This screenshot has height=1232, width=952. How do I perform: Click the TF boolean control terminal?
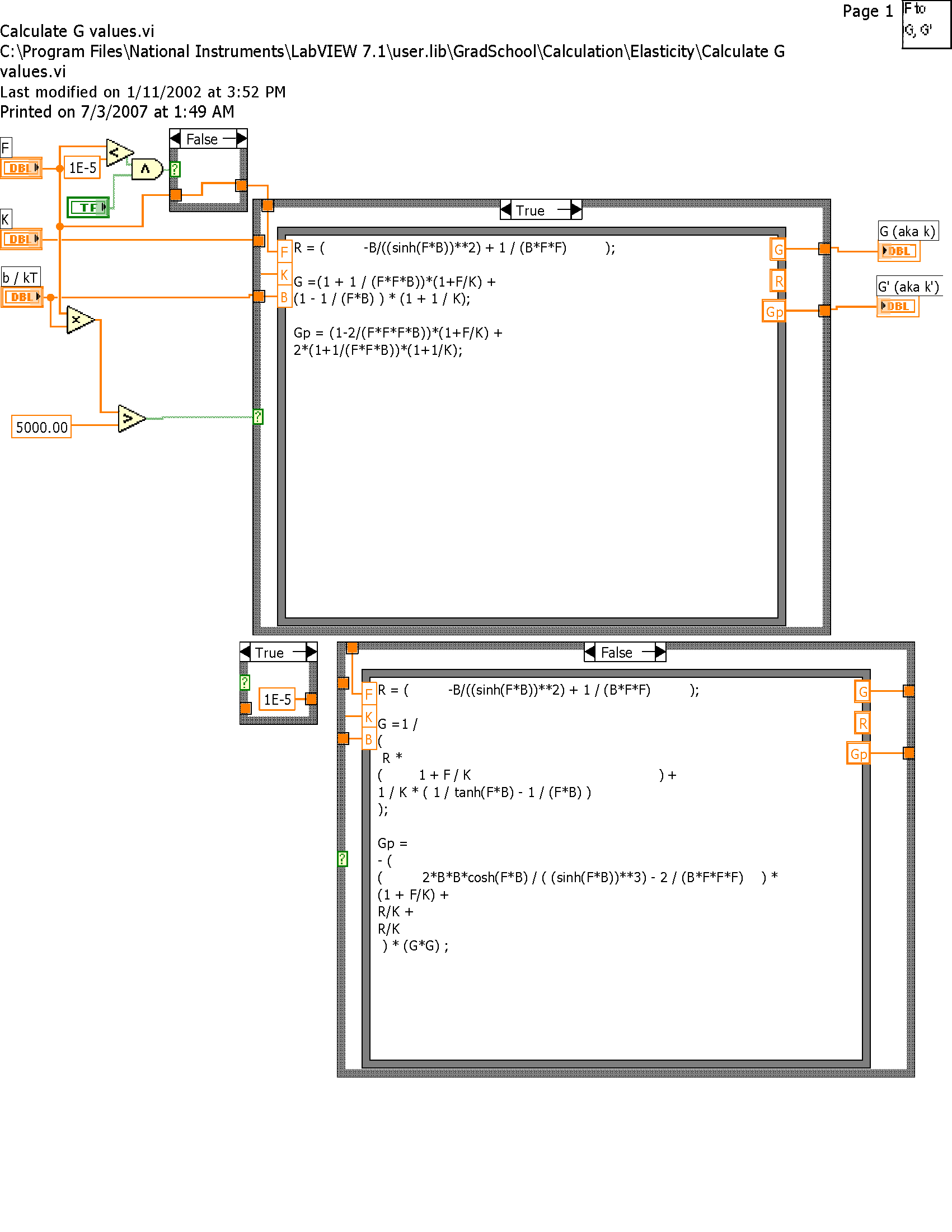click(88, 208)
